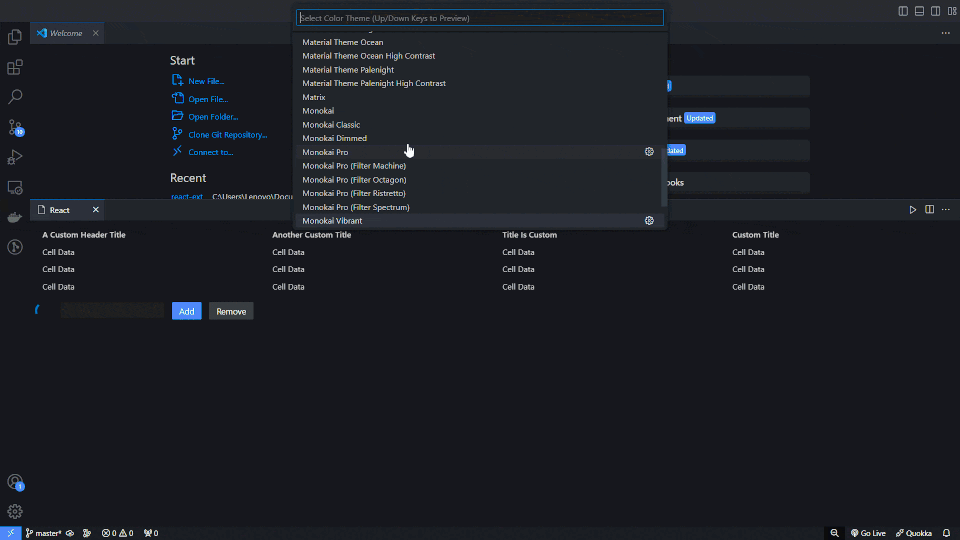This screenshot has width=960, height=540.
Task: Click the Clone Git Repository link
Action: [227, 135]
